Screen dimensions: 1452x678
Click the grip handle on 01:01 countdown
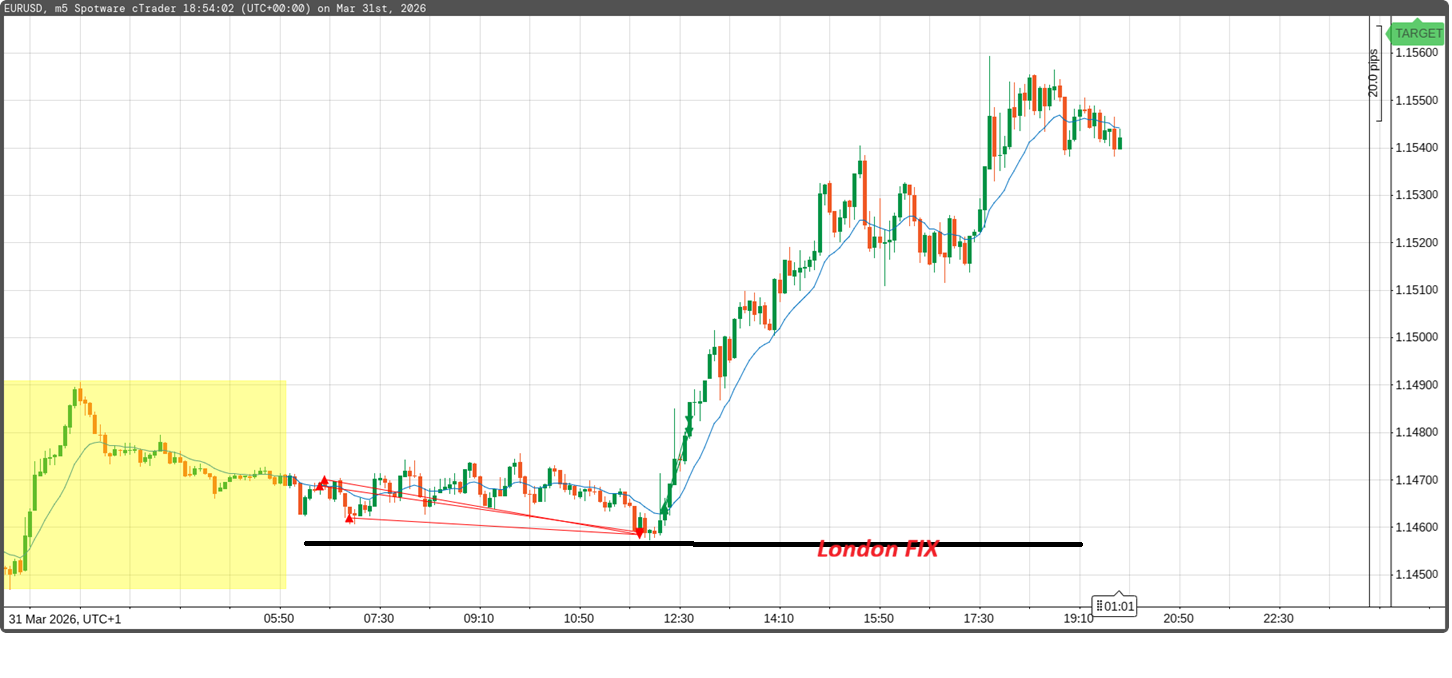pyautogui.click(x=1099, y=606)
